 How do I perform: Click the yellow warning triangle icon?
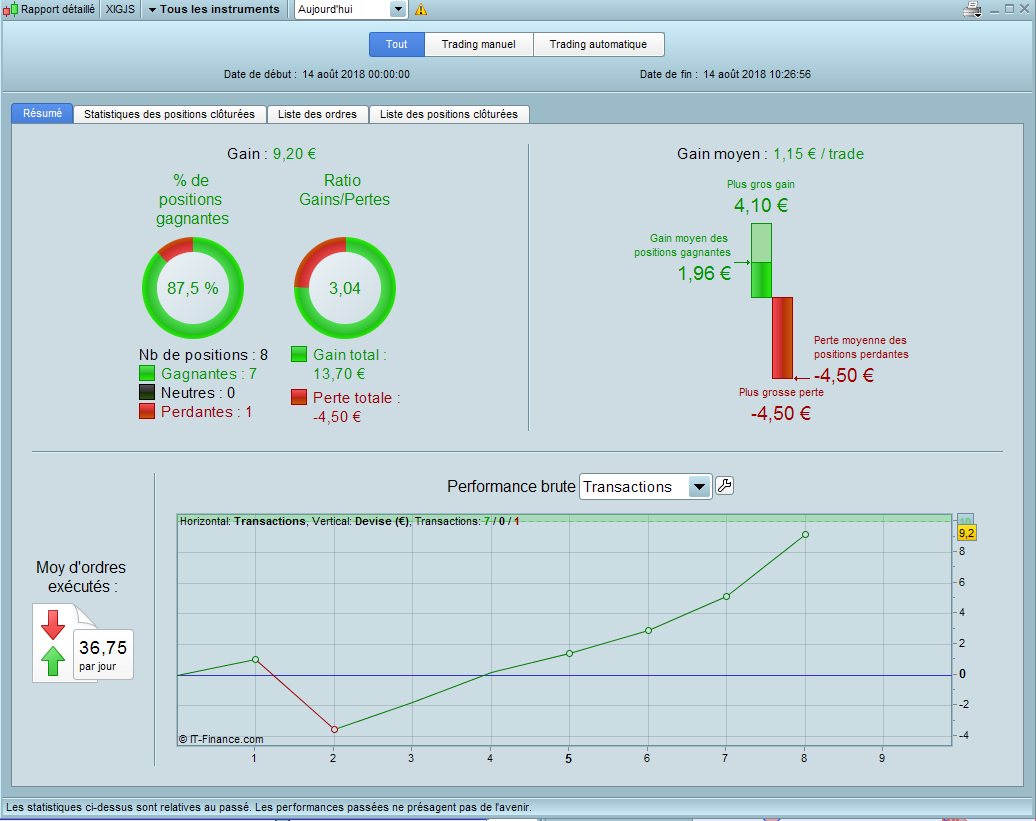(x=420, y=9)
